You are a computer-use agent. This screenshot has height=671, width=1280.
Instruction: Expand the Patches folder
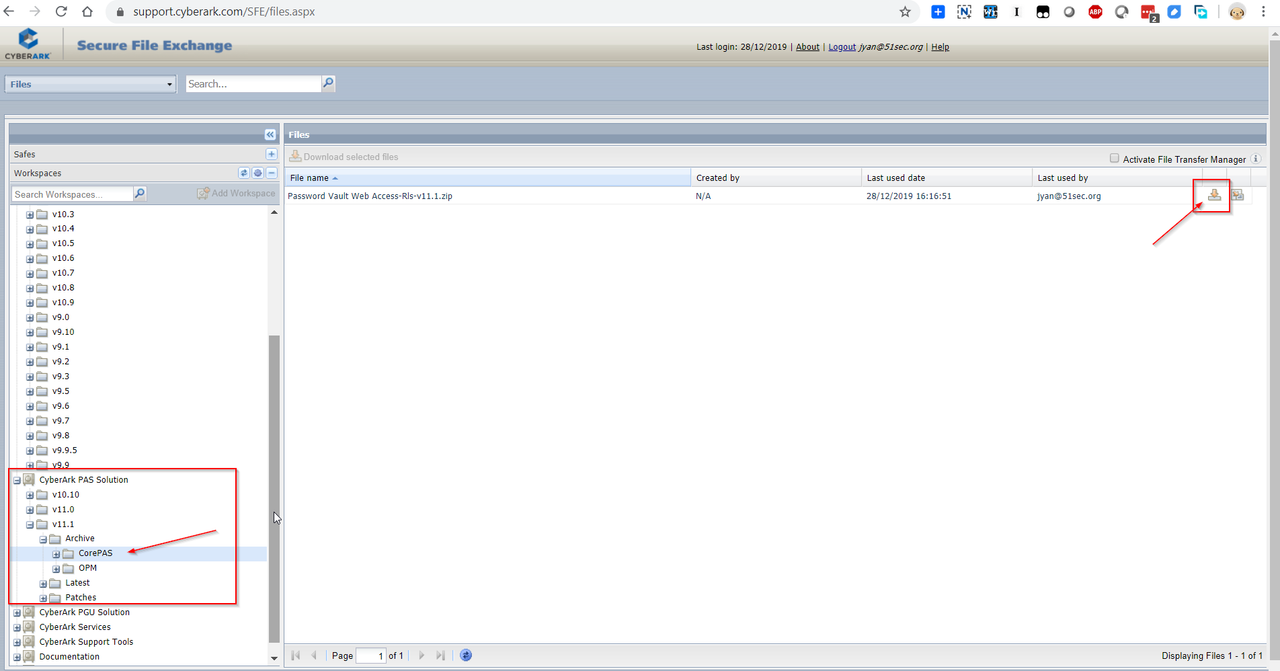coord(43,598)
